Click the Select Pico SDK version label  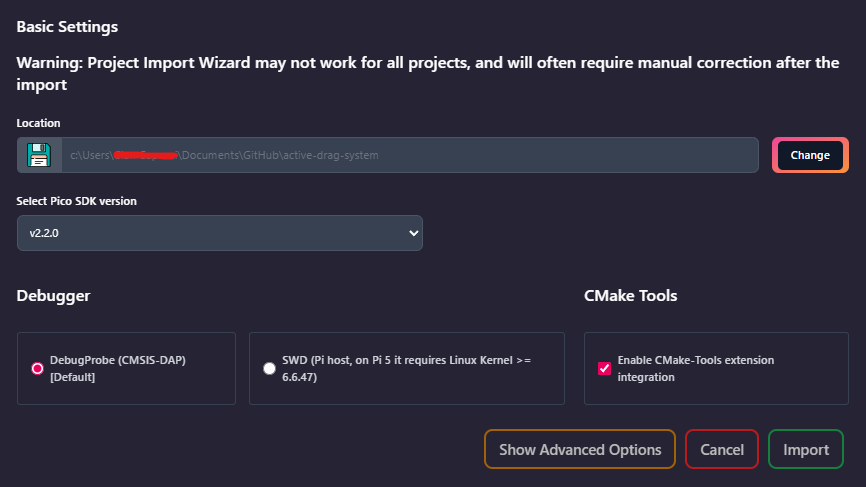pos(76,201)
